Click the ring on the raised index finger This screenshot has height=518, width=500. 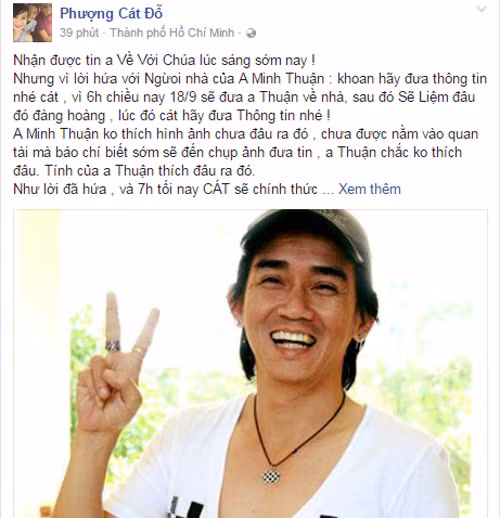[x=113, y=345]
